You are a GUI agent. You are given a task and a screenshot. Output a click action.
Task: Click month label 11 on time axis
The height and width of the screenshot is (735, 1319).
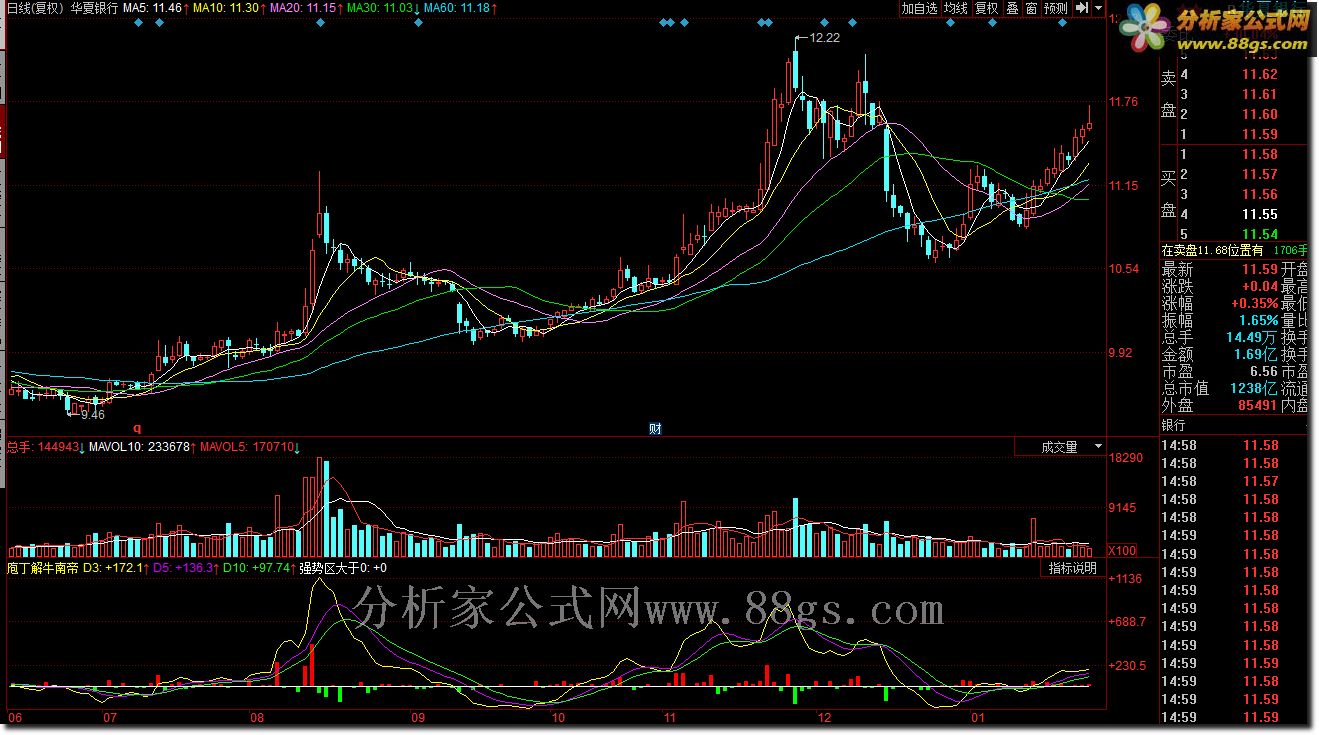[x=670, y=718]
